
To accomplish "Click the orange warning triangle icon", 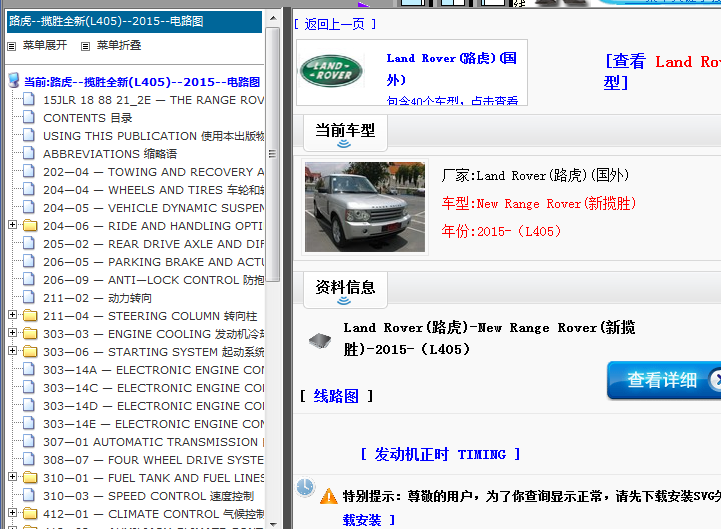I will click(x=328, y=496).
